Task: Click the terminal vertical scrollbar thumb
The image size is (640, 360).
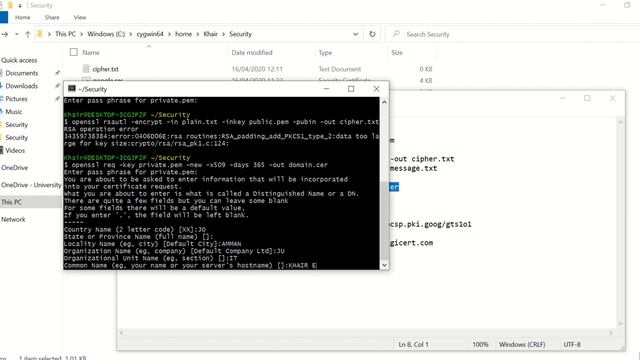Action: point(384,220)
